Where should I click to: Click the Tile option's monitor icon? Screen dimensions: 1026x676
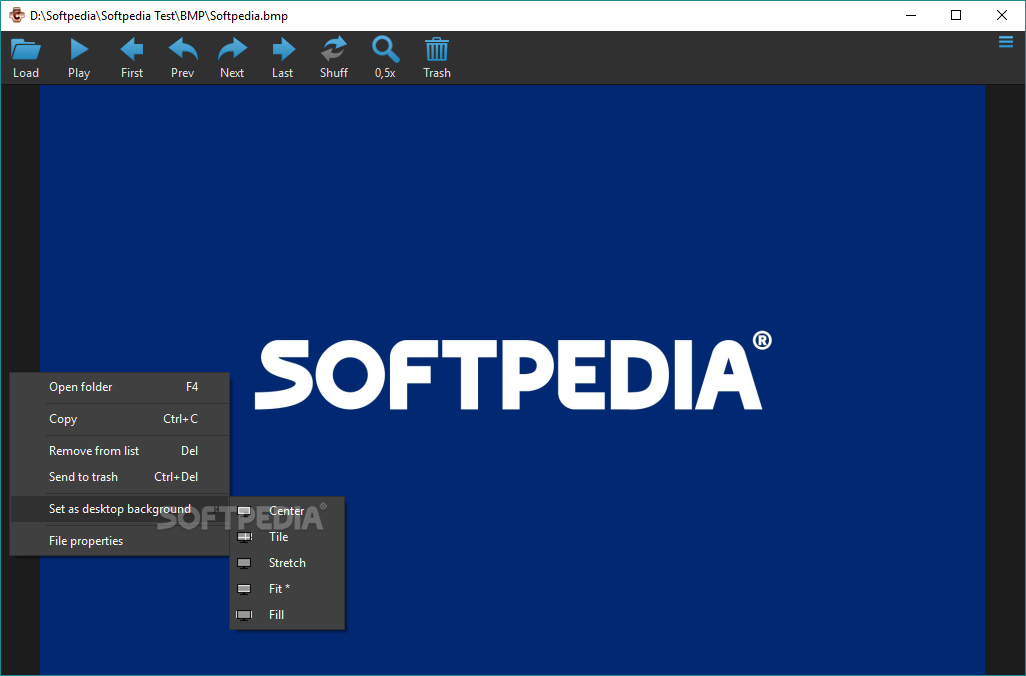pos(244,537)
